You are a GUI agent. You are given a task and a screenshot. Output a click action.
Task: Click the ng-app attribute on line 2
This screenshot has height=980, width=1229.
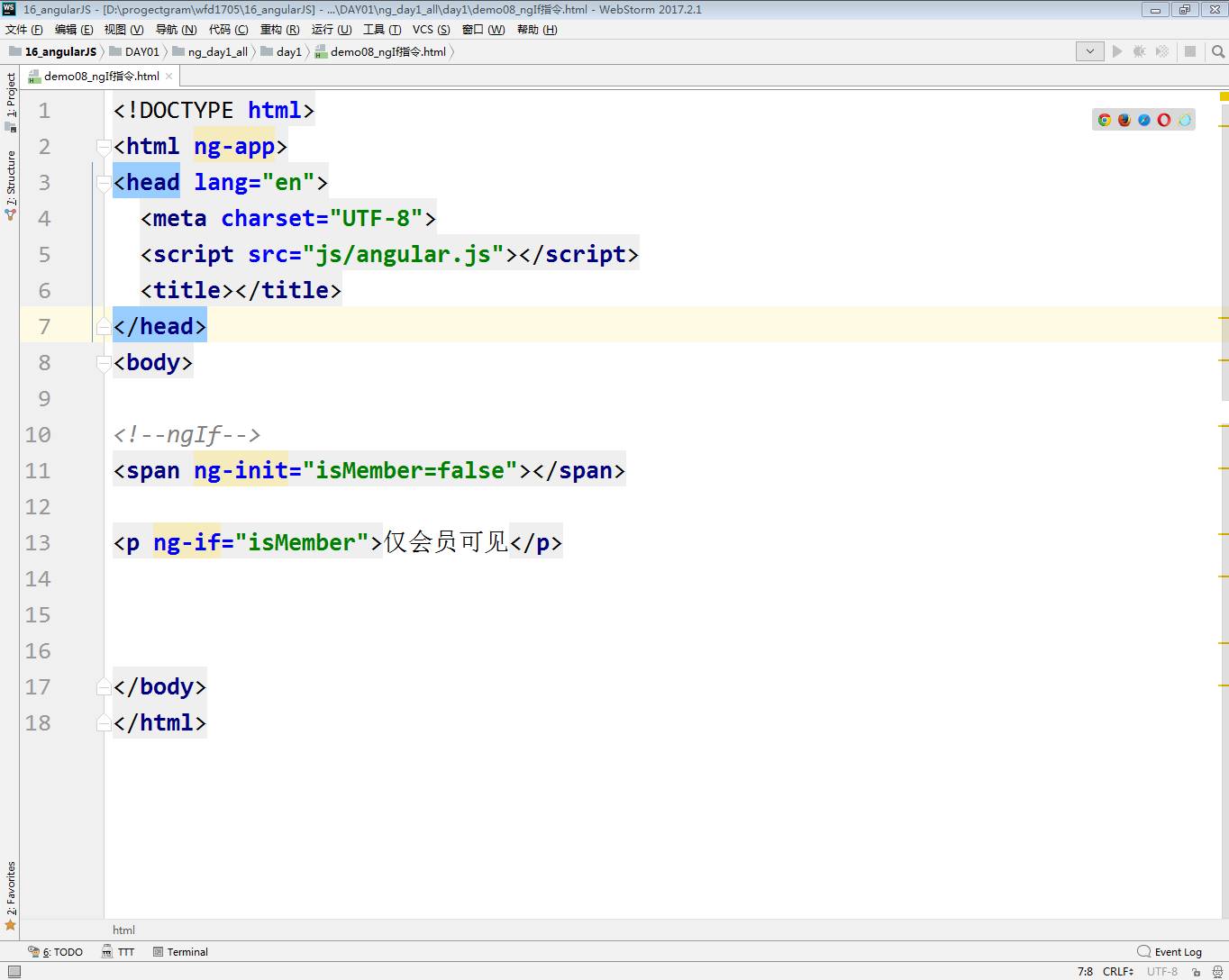coord(234,147)
